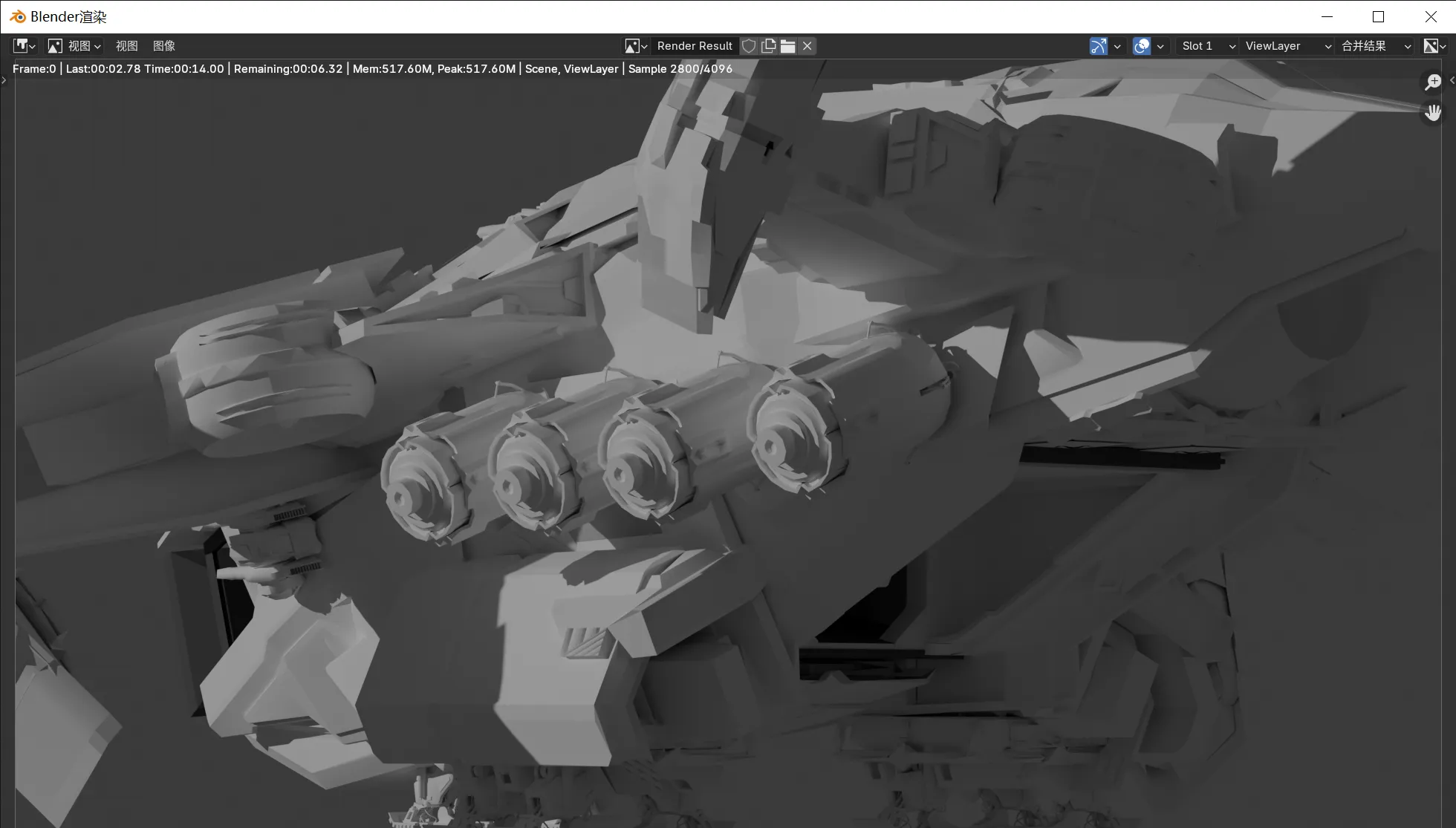Toggle the fake user shield icon

749,46
